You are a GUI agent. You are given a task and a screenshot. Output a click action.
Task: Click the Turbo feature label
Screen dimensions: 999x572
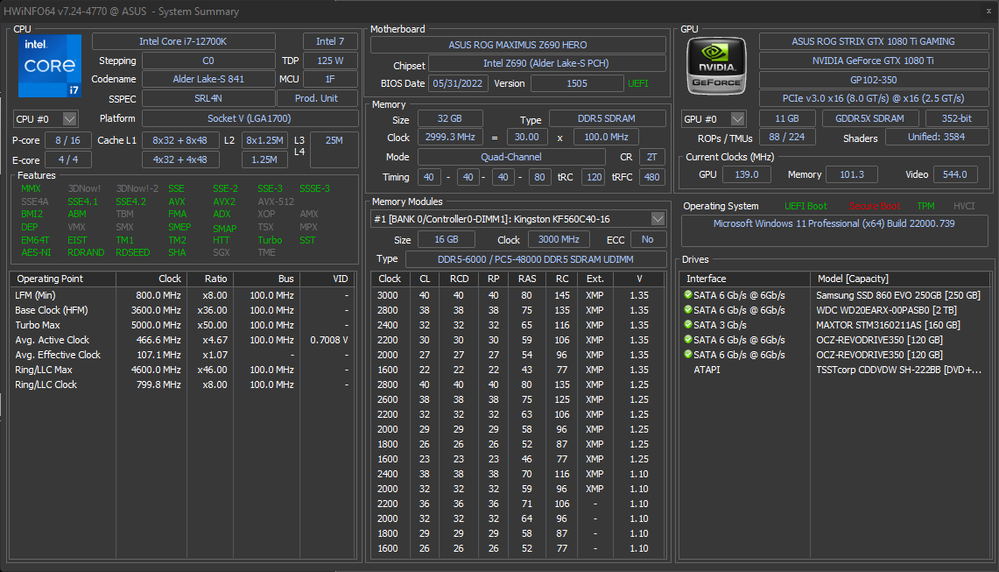[270, 240]
